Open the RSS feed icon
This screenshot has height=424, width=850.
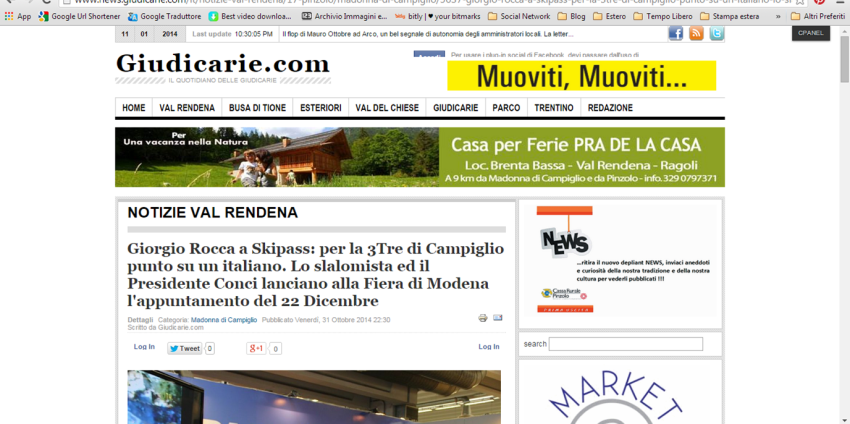[x=696, y=34]
